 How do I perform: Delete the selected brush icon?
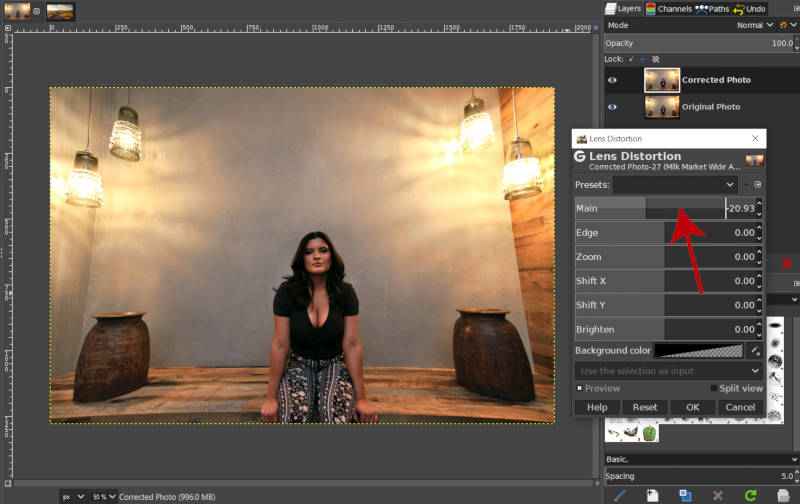point(718,495)
